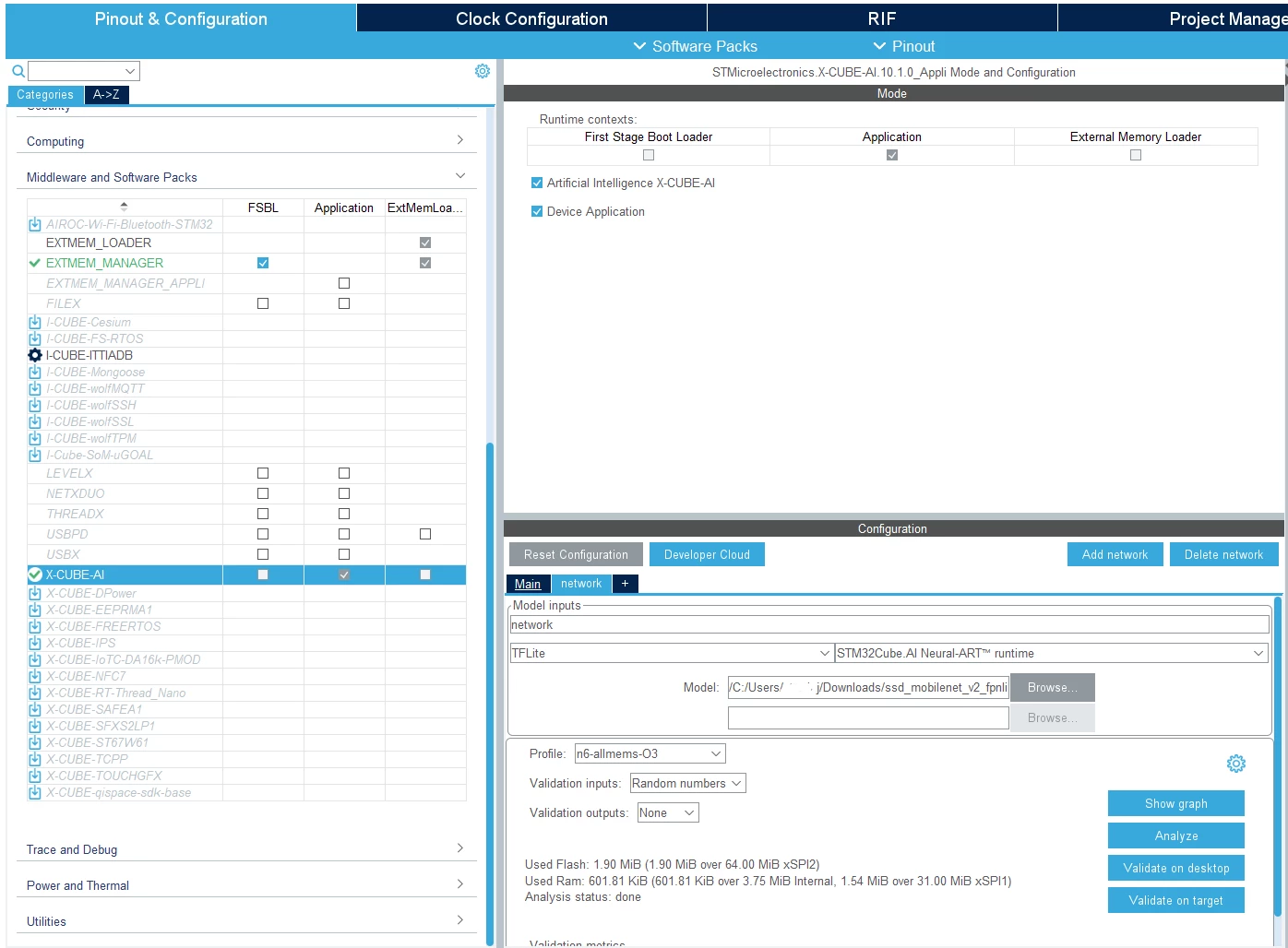Open the network advanced settings gear icon
Viewport: 1288px width, 948px height.
[x=1236, y=764]
